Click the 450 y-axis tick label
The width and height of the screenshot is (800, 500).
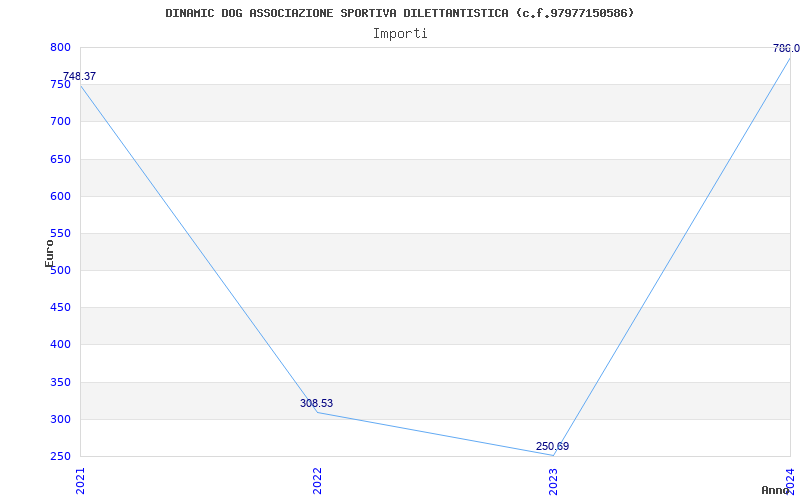(60, 308)
